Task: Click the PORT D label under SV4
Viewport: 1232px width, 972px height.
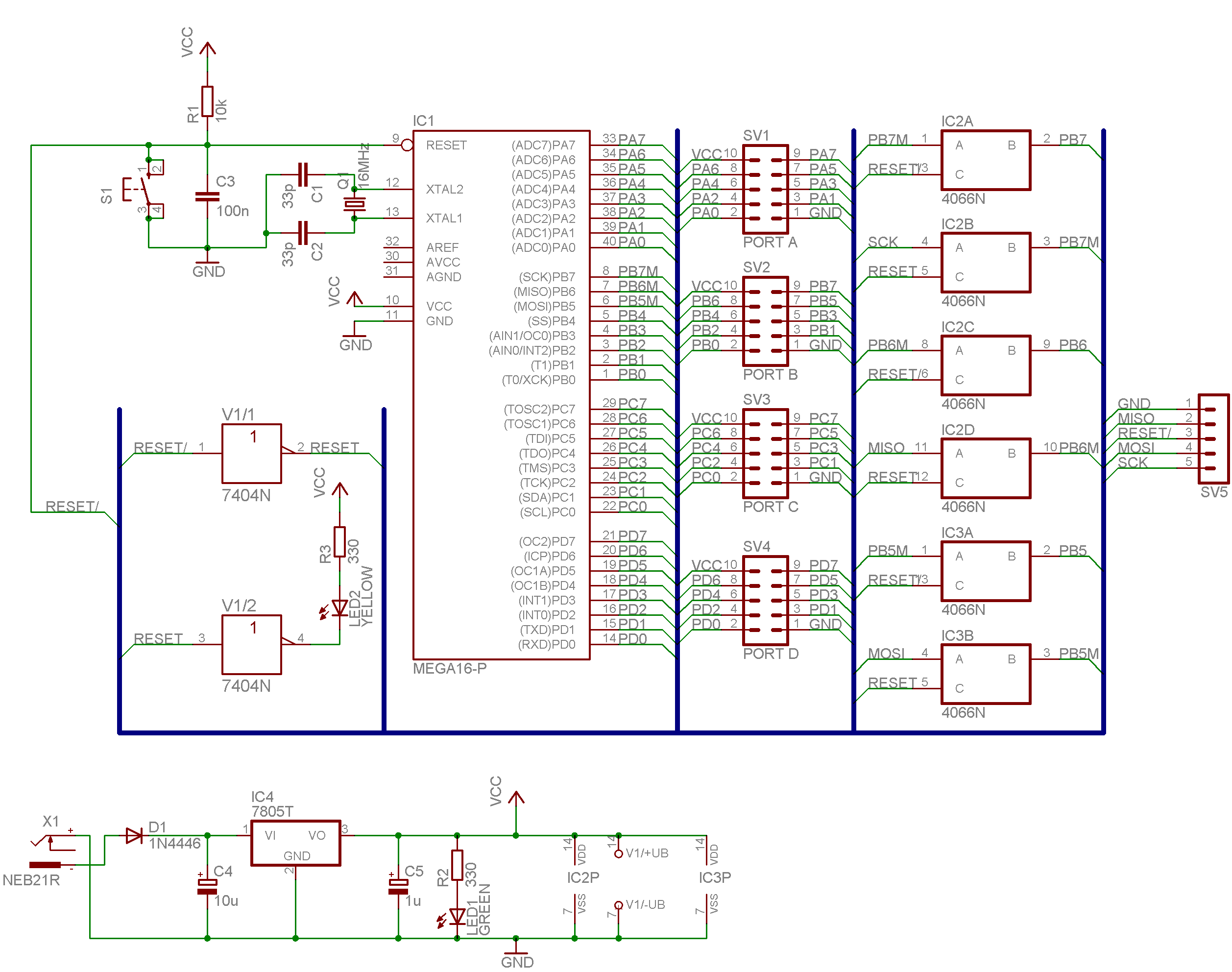Action: (771, 654)
